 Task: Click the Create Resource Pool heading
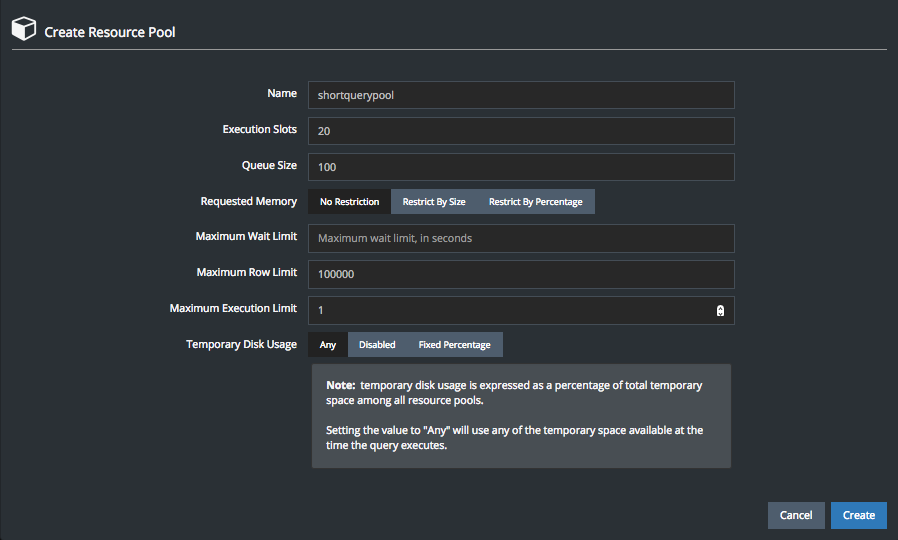tap(110, 32)
